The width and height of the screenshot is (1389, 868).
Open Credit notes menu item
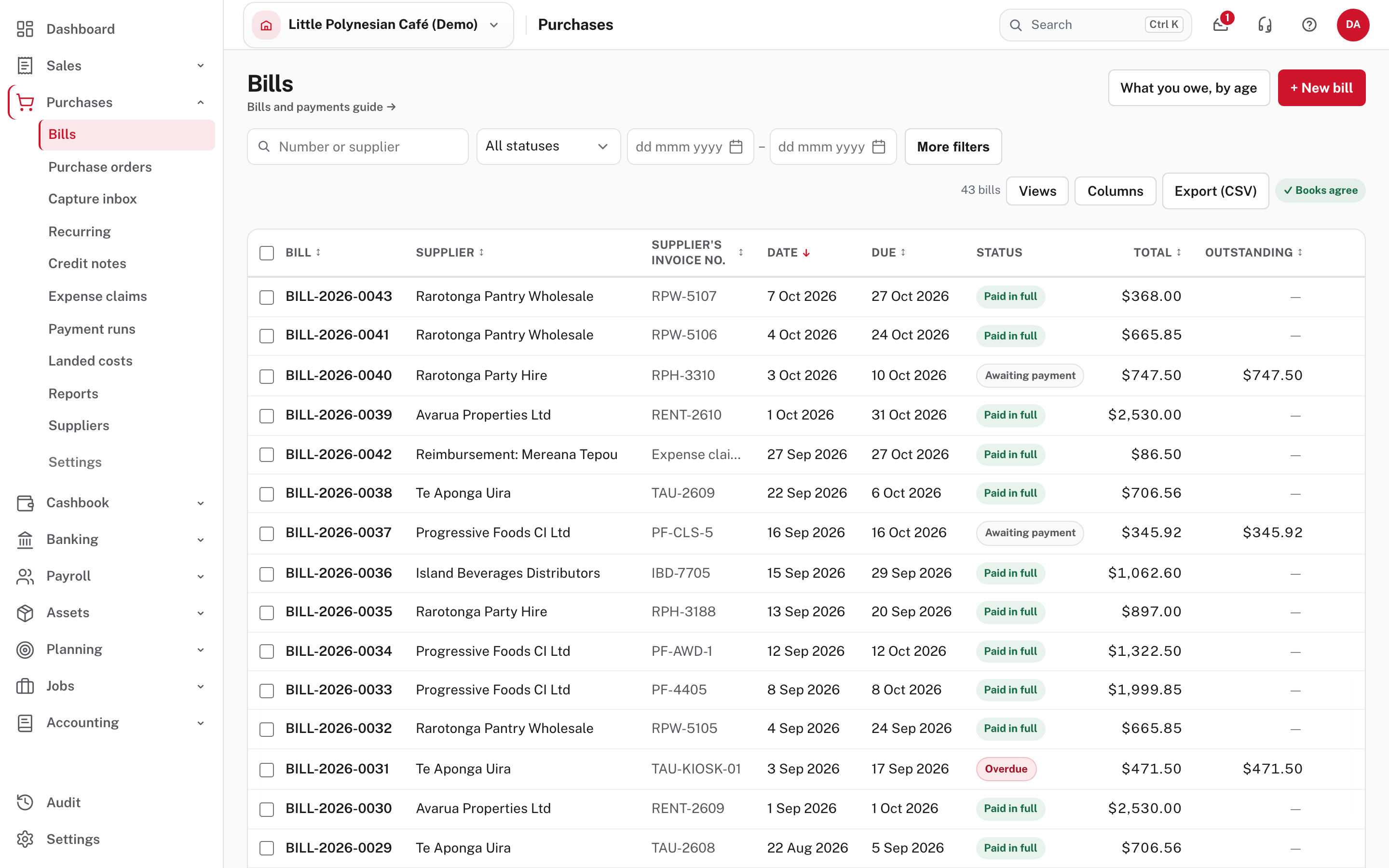click(87, 263)
